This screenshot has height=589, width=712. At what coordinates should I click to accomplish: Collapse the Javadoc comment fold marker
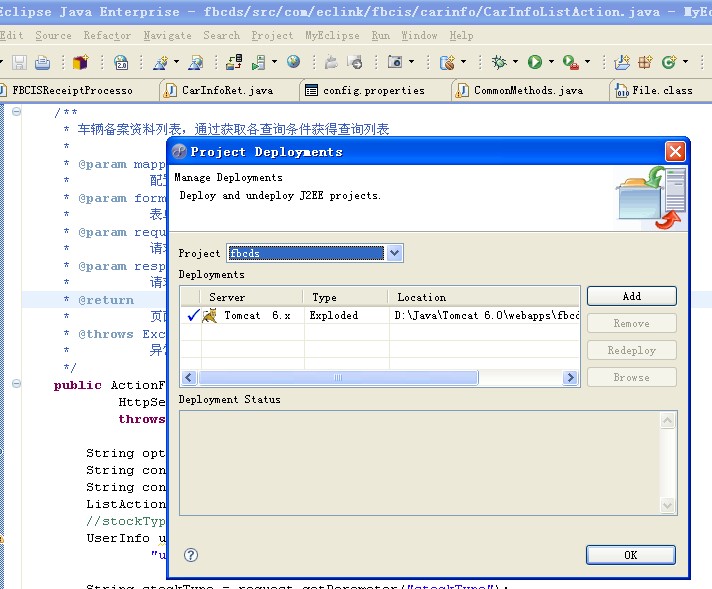(16, 111)
